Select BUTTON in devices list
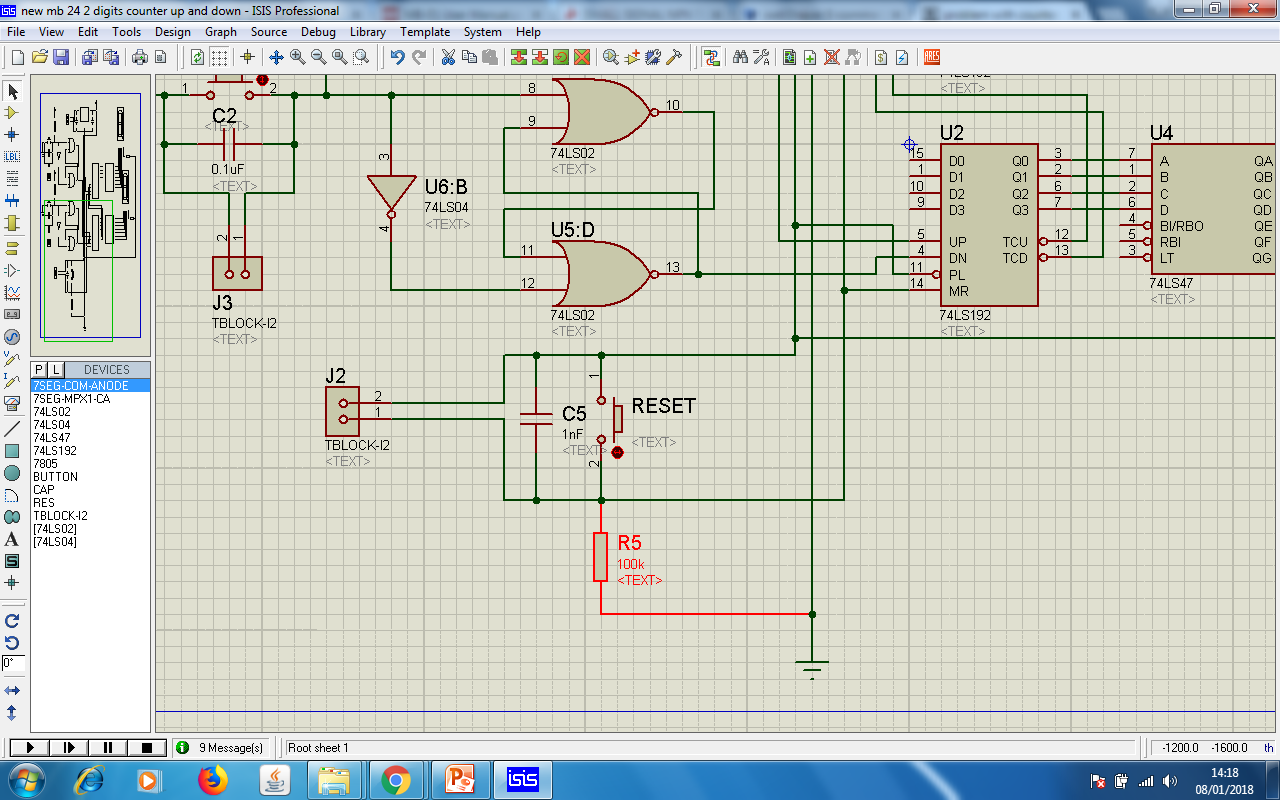Screen dimensions: 1280x800 pos(90,476)
